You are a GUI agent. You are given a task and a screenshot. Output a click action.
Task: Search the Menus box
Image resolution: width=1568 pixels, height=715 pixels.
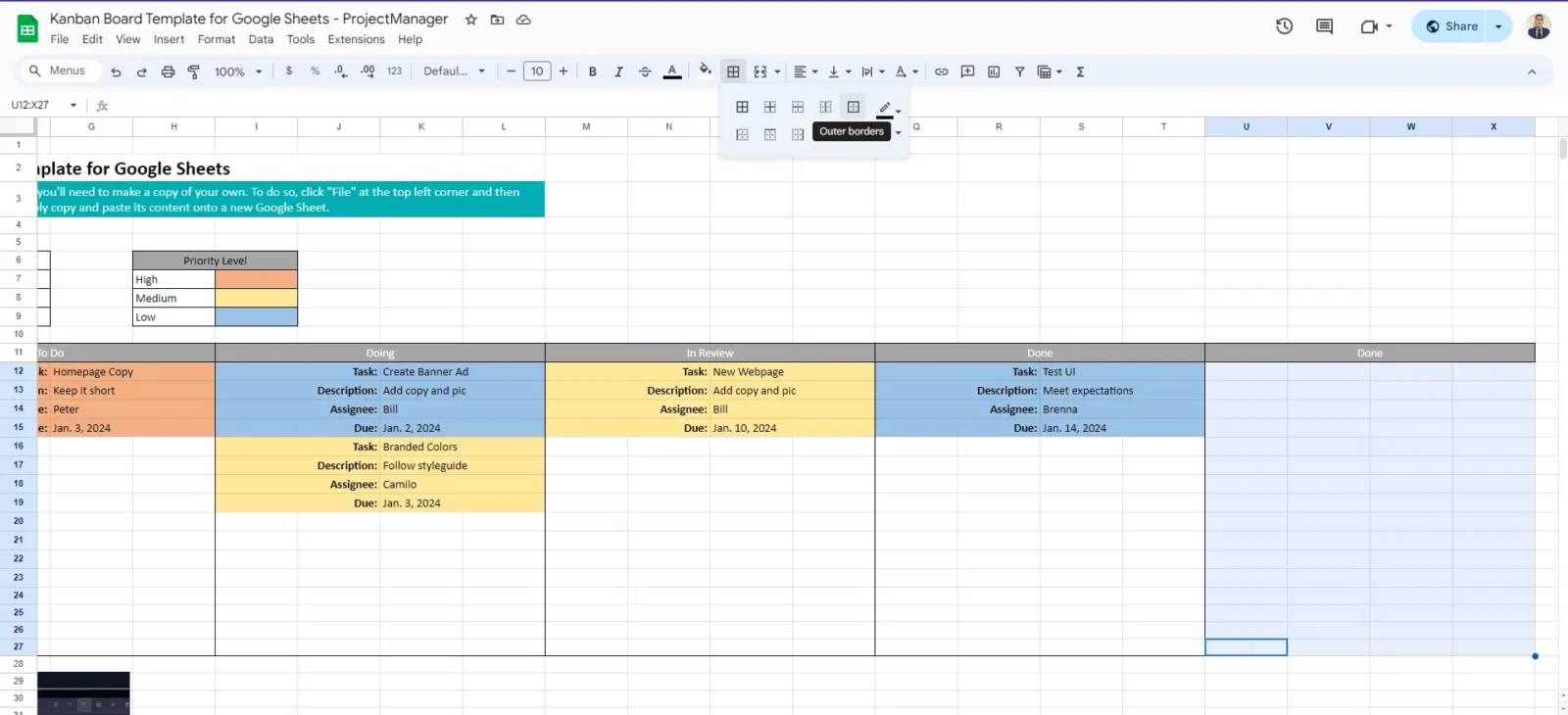pos(59,71)
